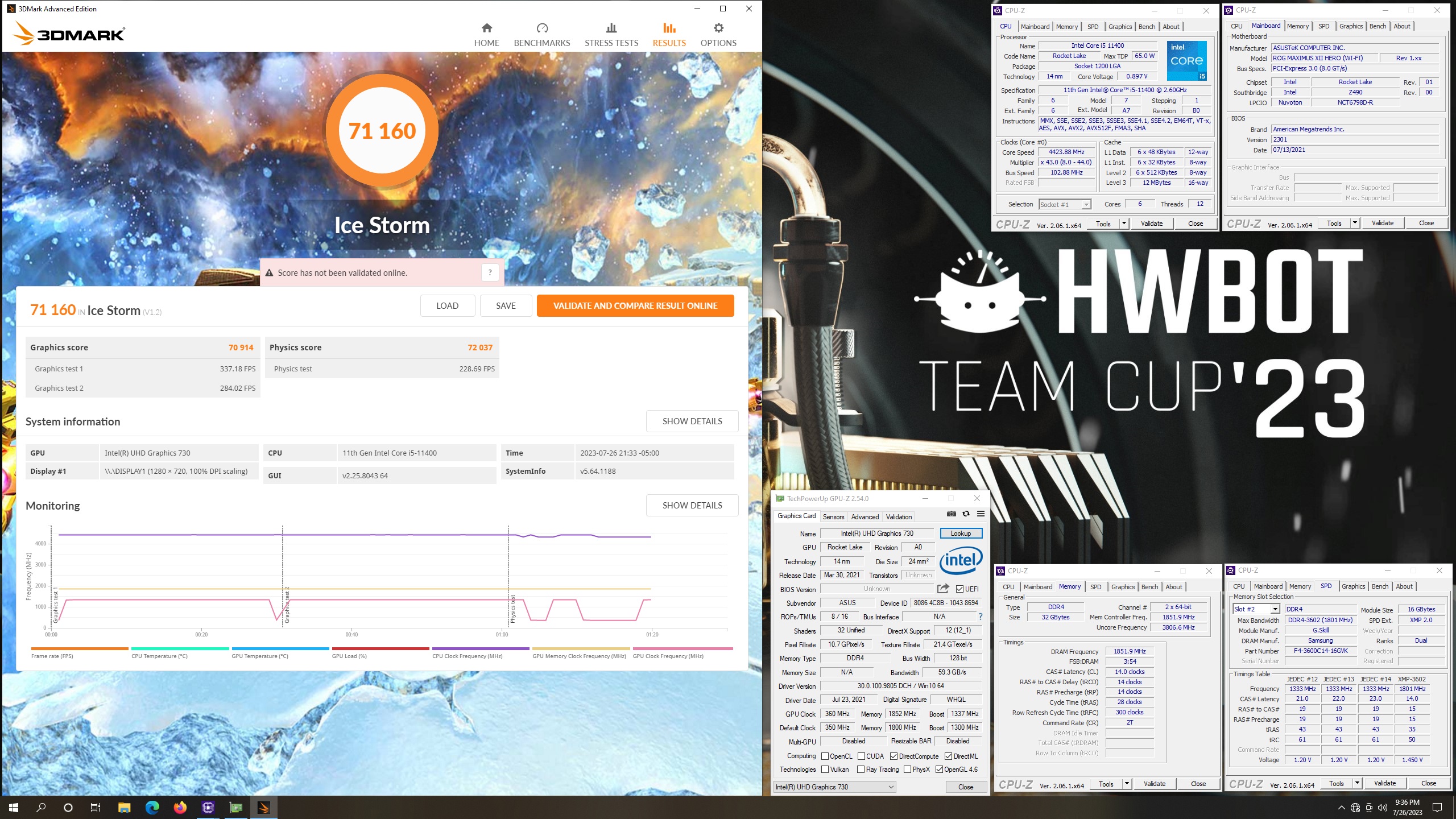Open Firefox from taskbar

(180, 807)
